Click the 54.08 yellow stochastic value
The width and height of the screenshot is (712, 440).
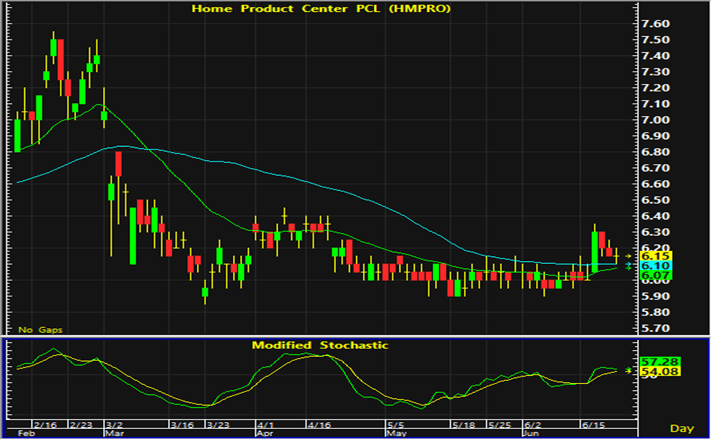(660, 372)
